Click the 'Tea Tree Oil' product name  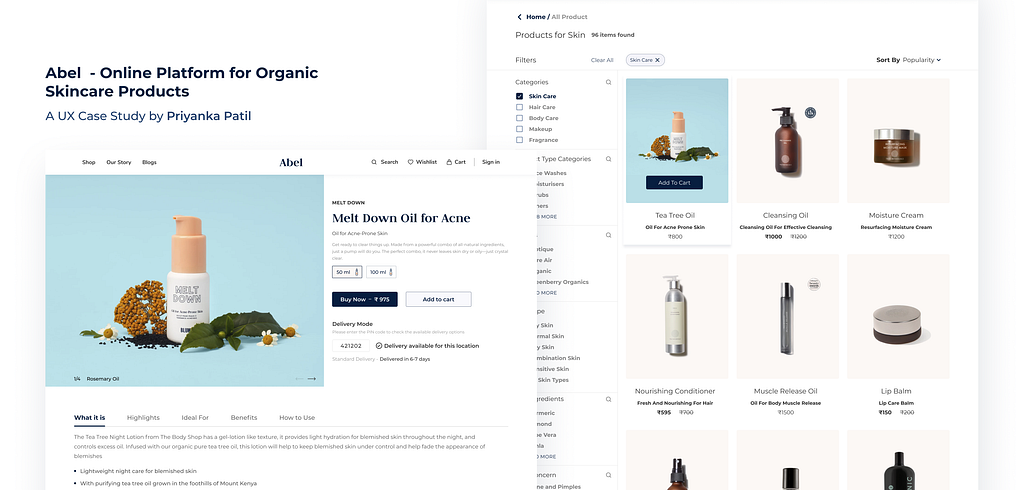click(675, 215)
